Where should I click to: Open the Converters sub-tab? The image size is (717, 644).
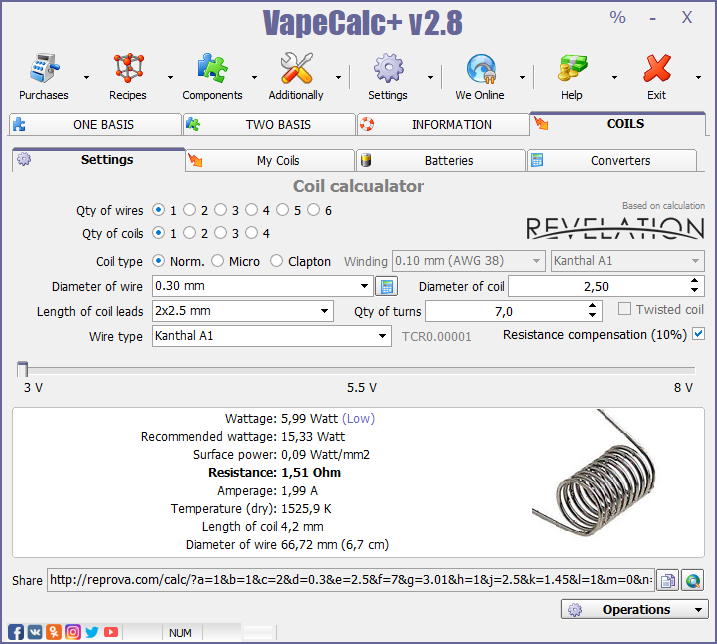click(612, 161)
